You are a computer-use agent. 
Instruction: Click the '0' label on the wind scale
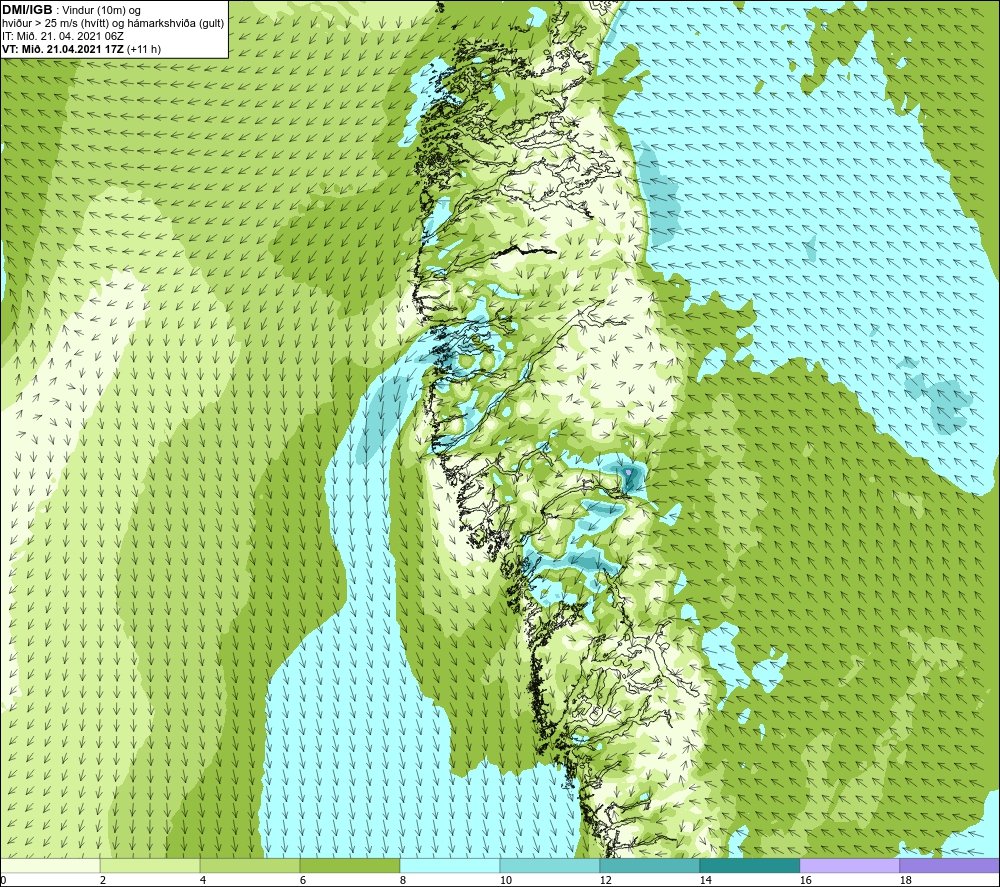[x=4, y=880]
